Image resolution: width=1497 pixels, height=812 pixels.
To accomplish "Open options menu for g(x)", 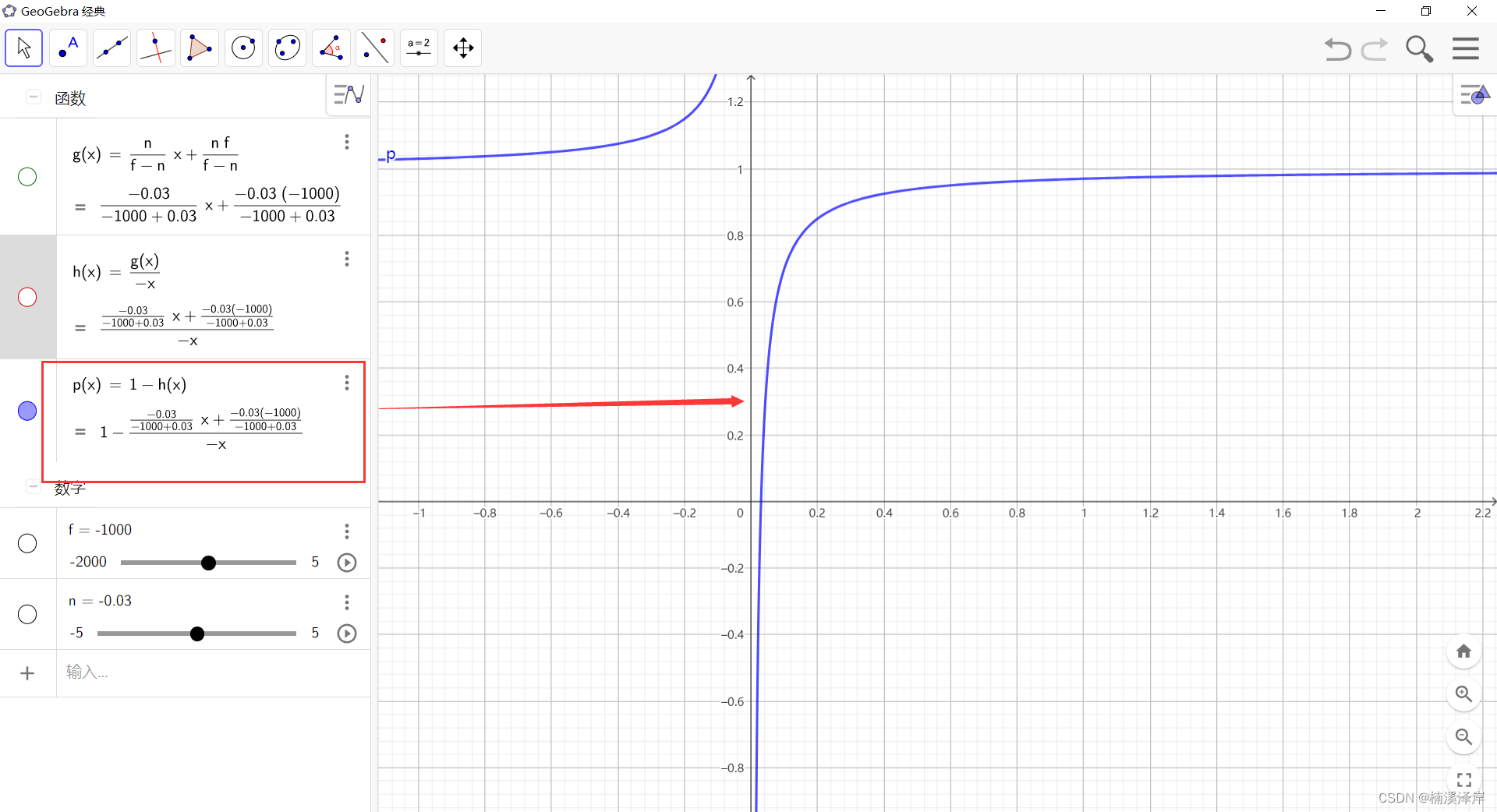I will point(347,142).
